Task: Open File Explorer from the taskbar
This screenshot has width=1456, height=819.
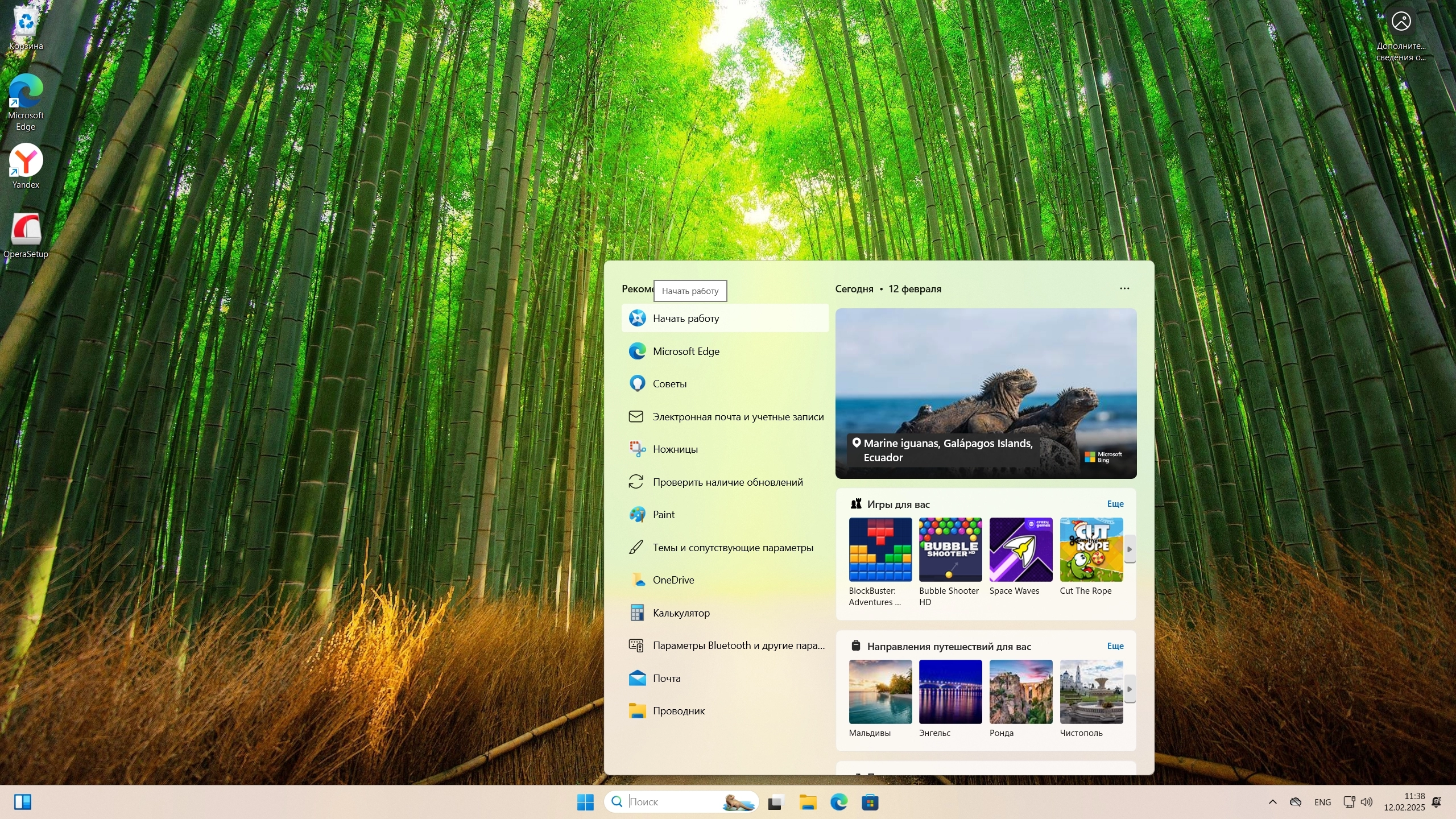Action: [x=808, y=802]
